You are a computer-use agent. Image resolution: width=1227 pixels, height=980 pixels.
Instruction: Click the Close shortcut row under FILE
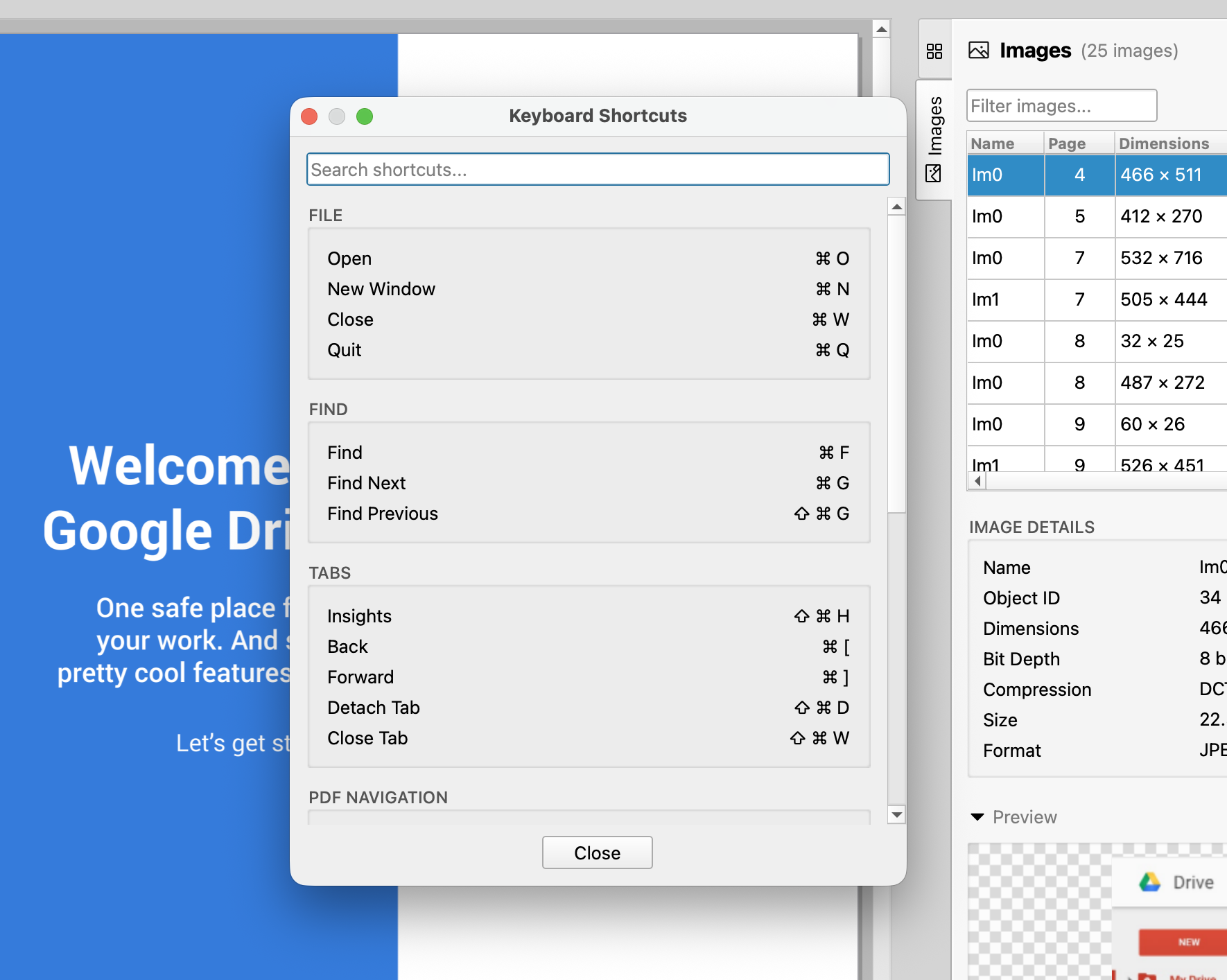coord(589,320)
